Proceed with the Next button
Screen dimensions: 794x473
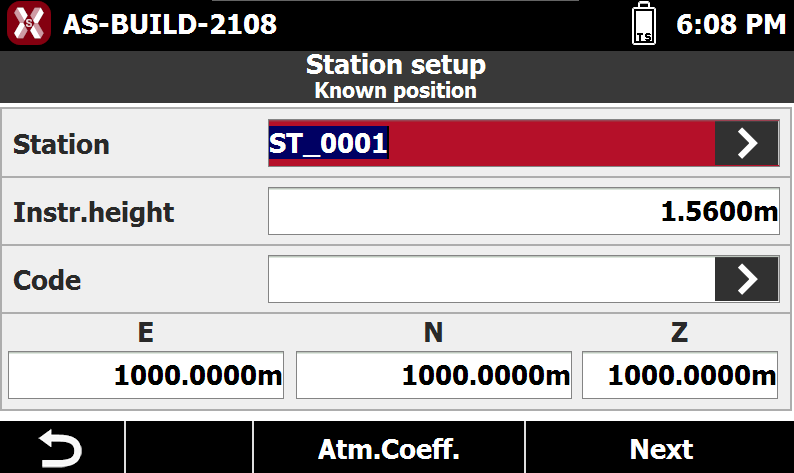tap(660, 448)
